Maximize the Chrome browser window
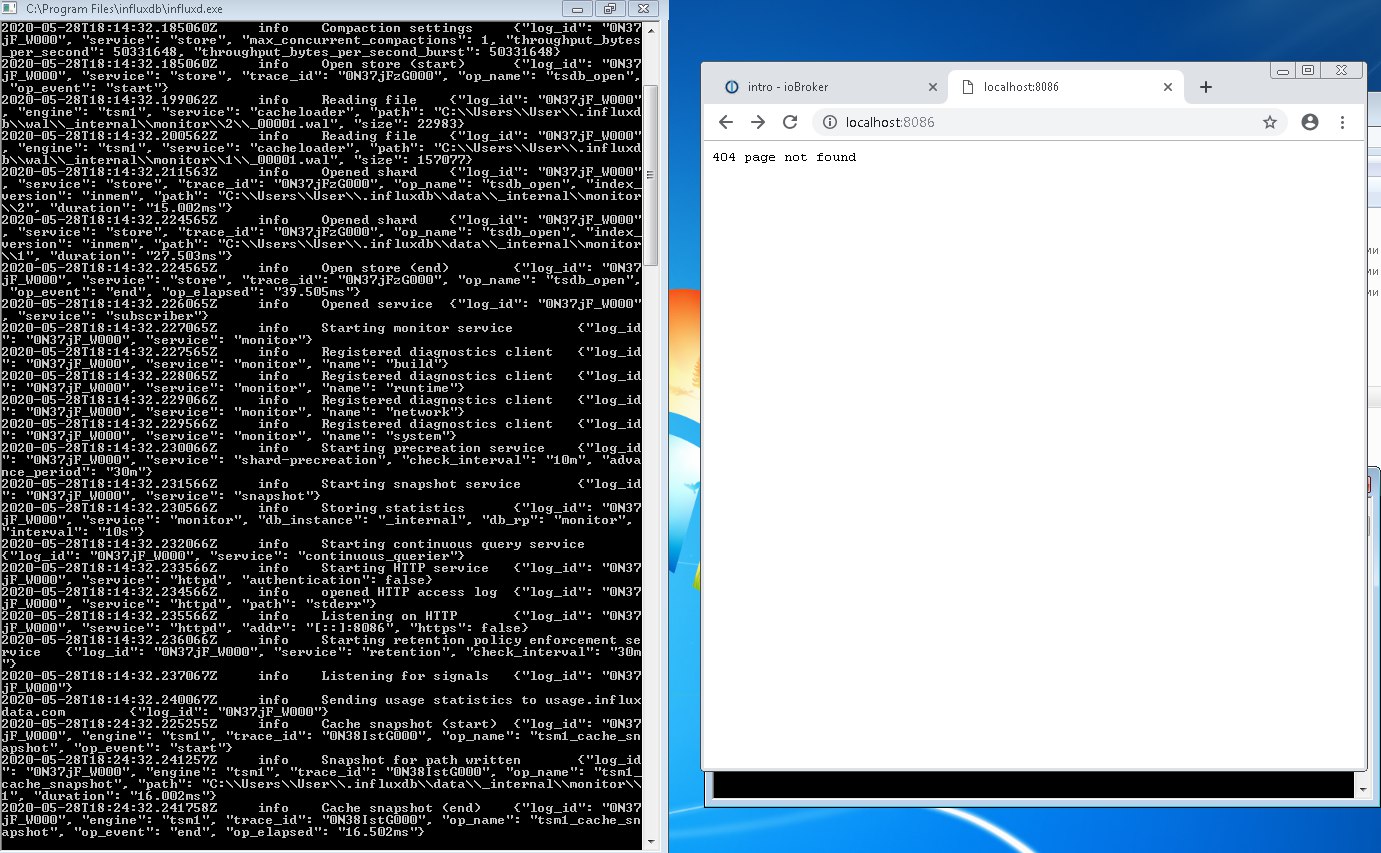The height and width of the screenshot is (853, 1381). pyautogui.click(x=1308, y=70)
